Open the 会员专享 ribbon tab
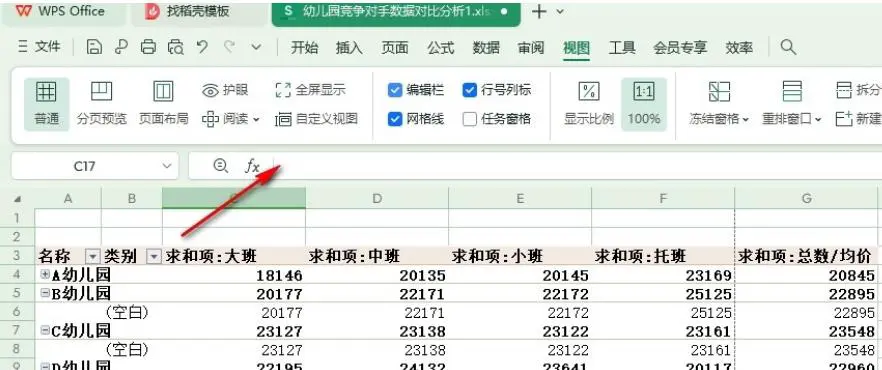Viewport: 882px width, 370px height. coord(680,48)
